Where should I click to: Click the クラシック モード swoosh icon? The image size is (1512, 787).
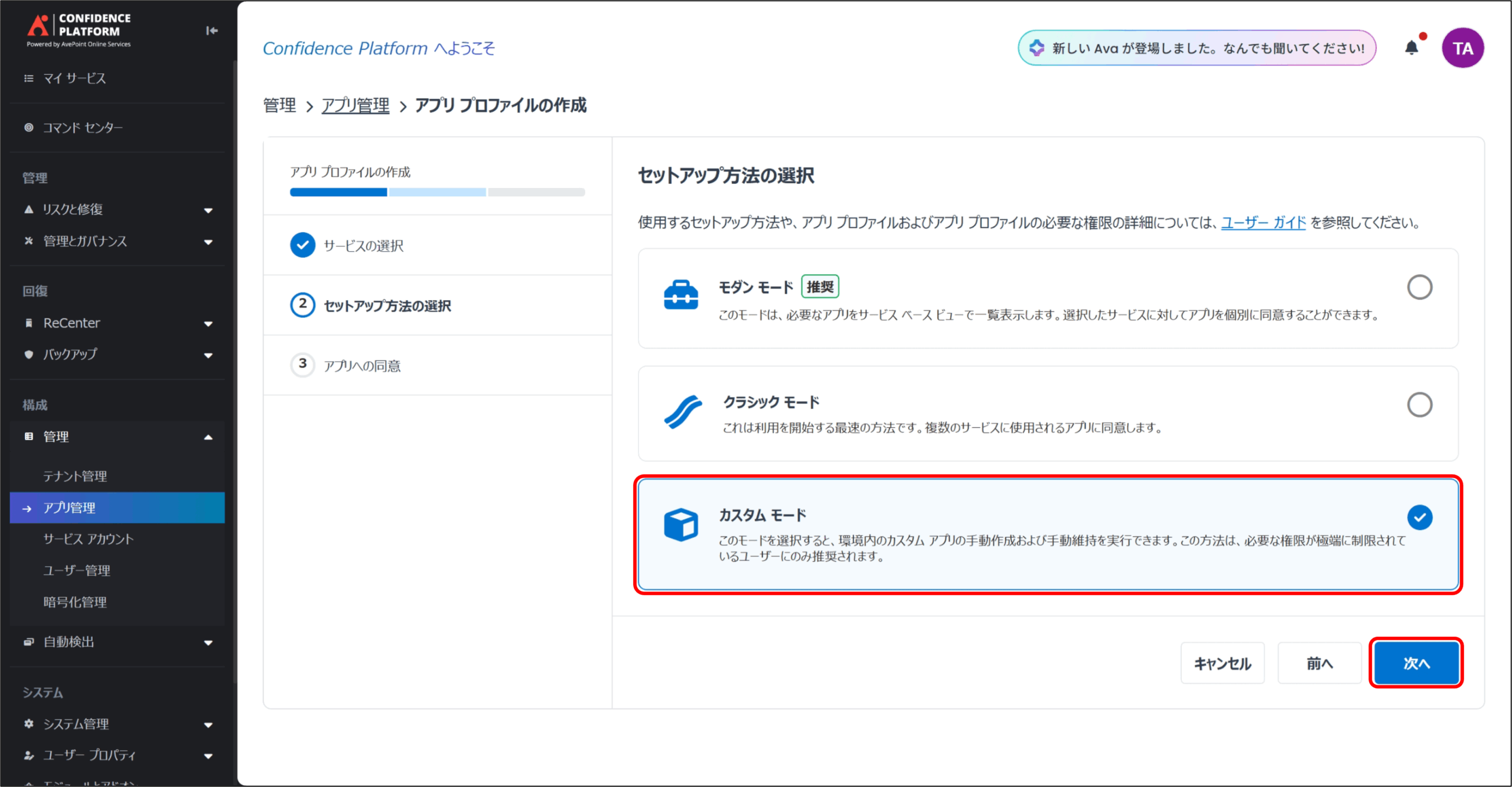coord(682,412)
